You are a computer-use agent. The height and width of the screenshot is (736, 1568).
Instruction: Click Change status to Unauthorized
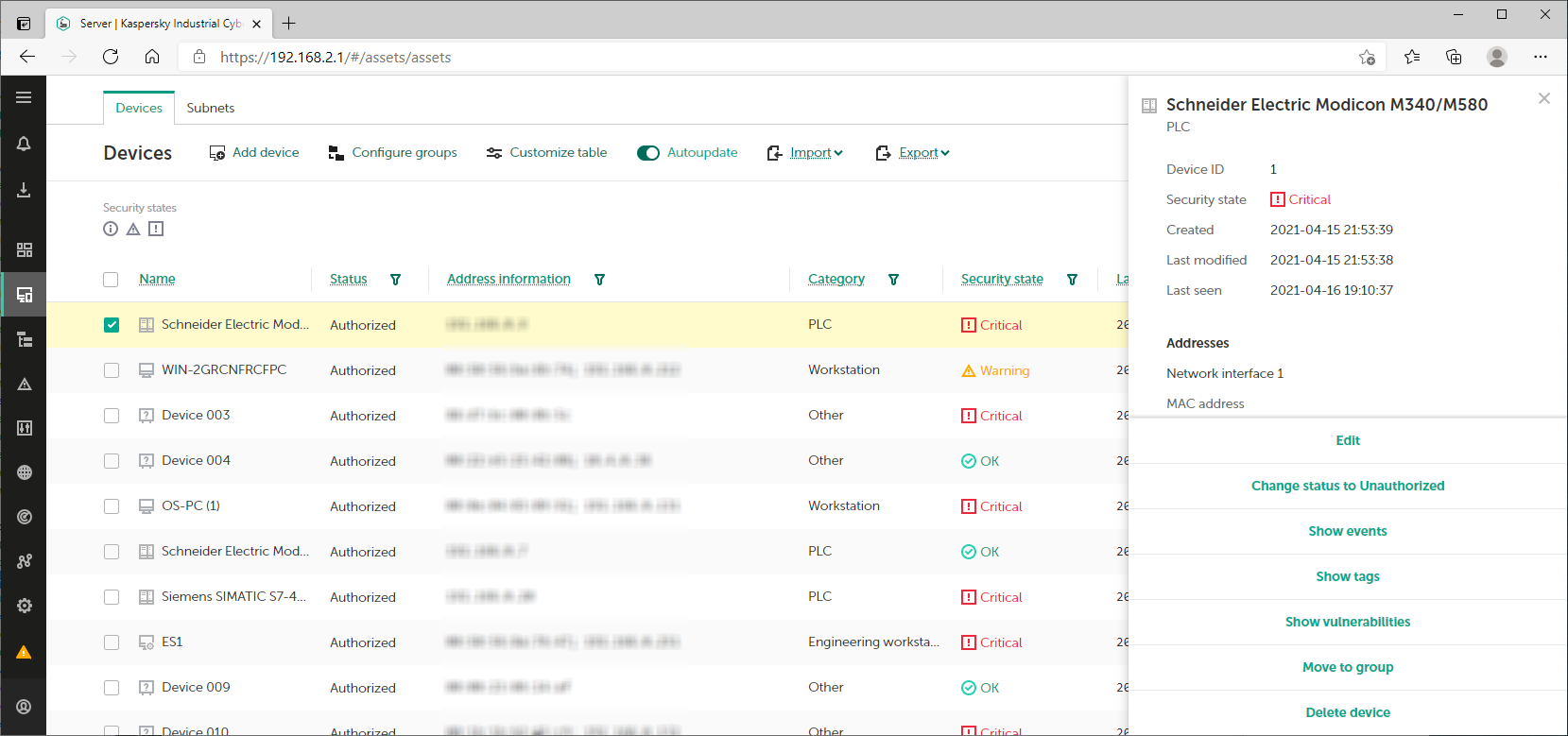(1347, 486)
